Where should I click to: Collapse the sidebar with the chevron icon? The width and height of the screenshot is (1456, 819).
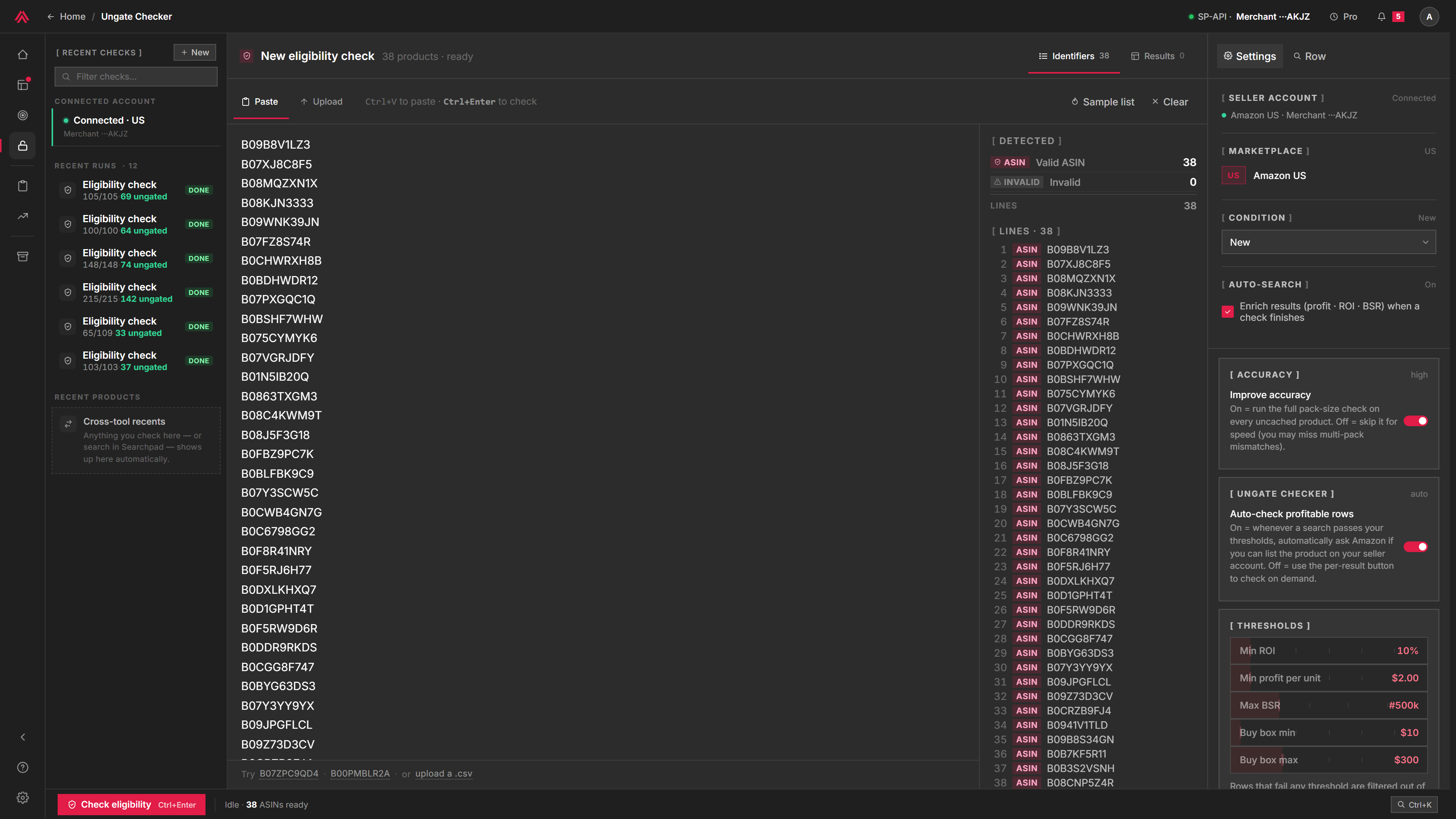(23, 737)
